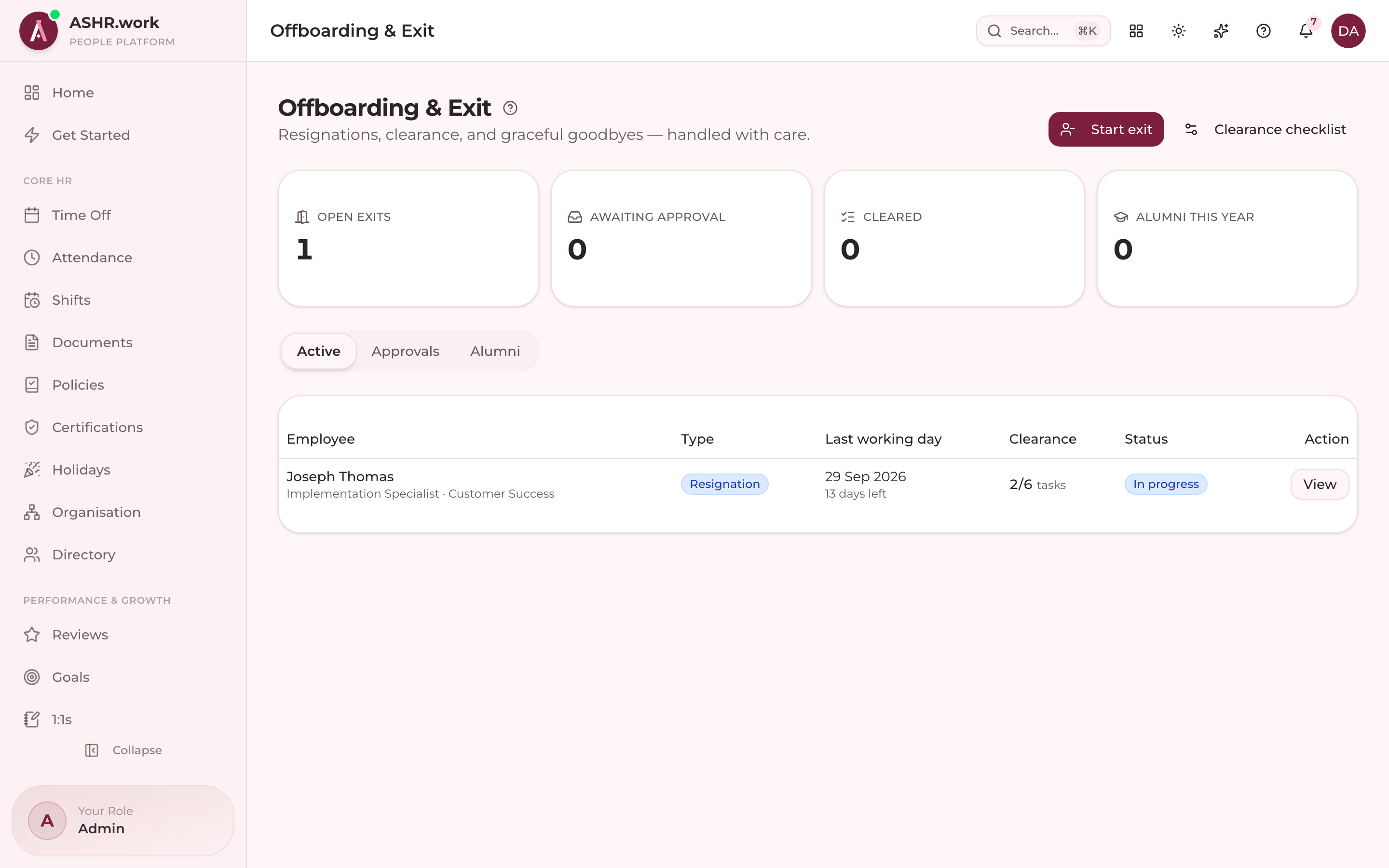Open the notifications bell with badge 7

[x=1306, y=31]
